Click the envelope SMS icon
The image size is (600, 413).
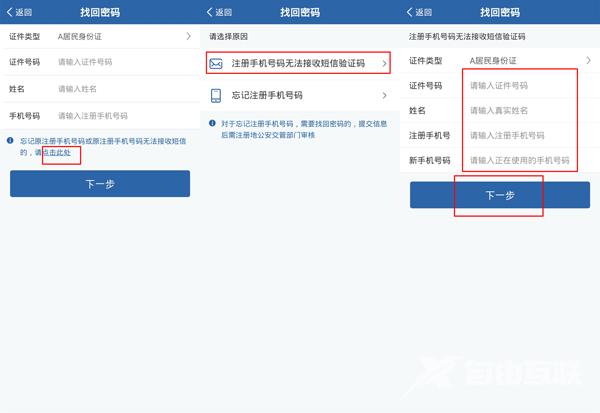point(216,64)
